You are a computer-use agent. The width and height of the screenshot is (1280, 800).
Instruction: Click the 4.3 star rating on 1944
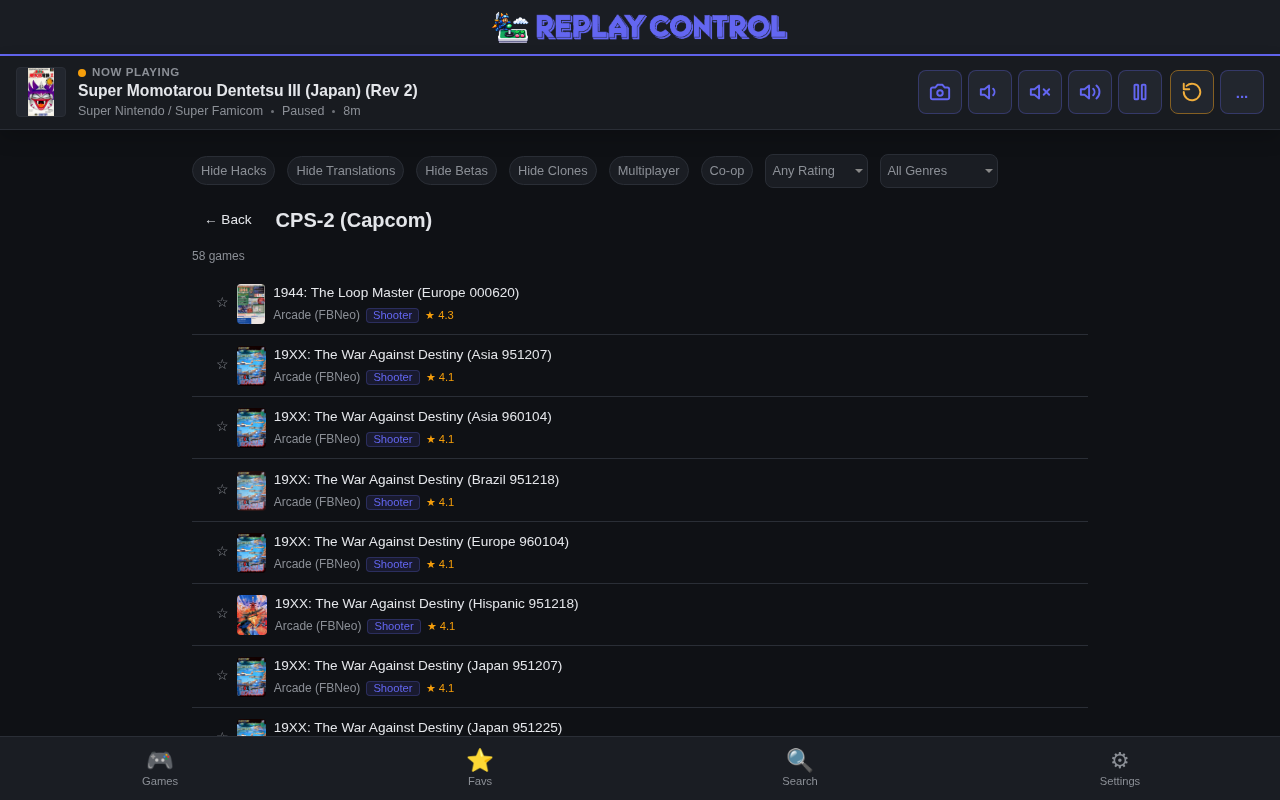440,315
